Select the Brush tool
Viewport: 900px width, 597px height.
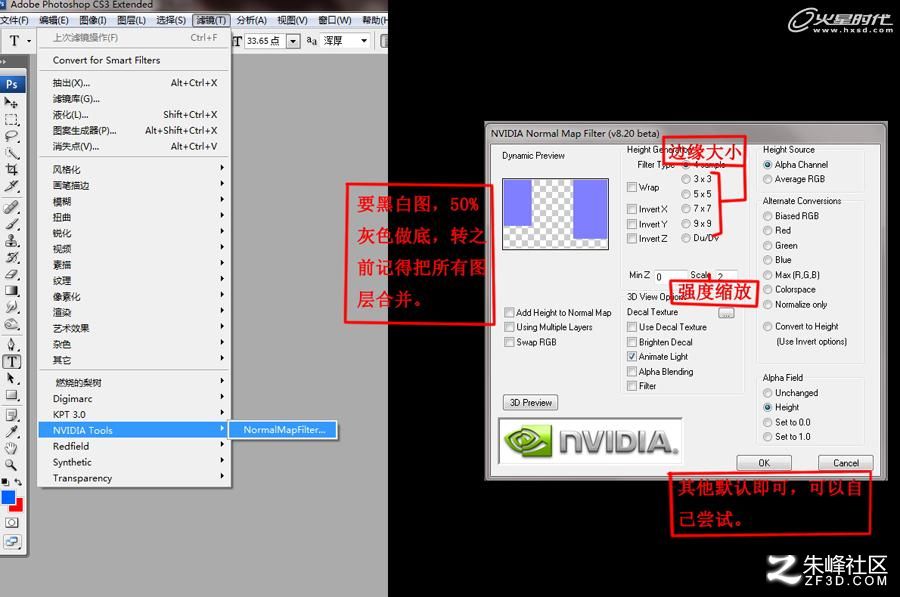(11, 223)
